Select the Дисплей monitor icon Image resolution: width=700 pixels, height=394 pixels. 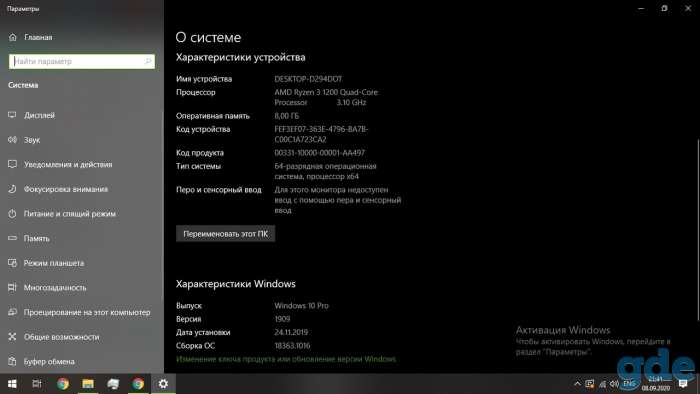click(x=12, y=115)
